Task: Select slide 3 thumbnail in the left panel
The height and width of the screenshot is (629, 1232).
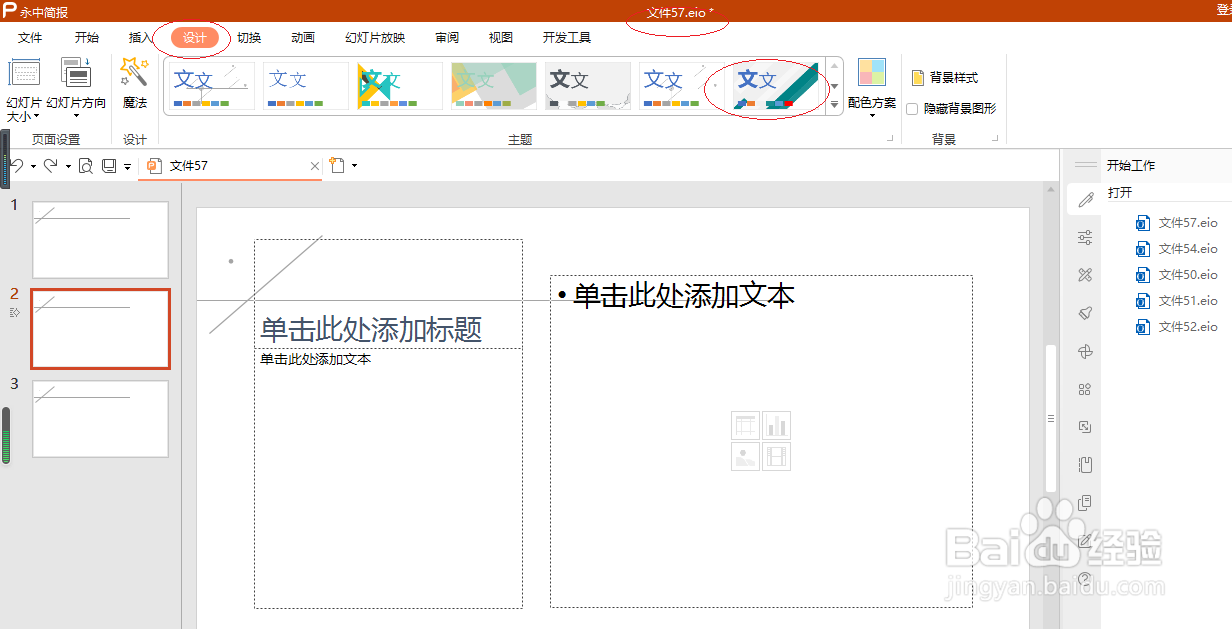Action: (100, 418)
